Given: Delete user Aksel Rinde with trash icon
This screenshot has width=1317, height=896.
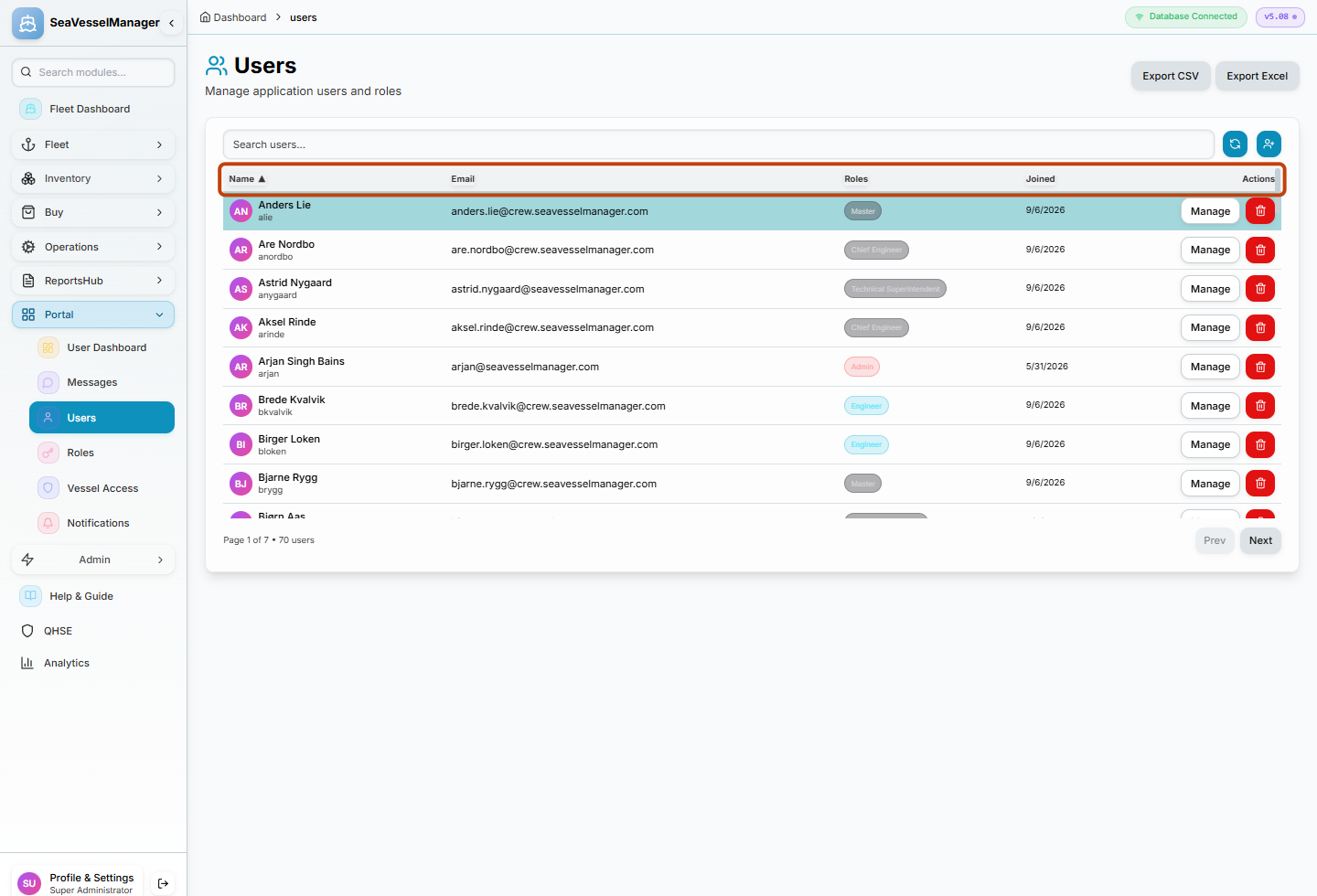Looking at the screenshot, I should (1260, 327).
